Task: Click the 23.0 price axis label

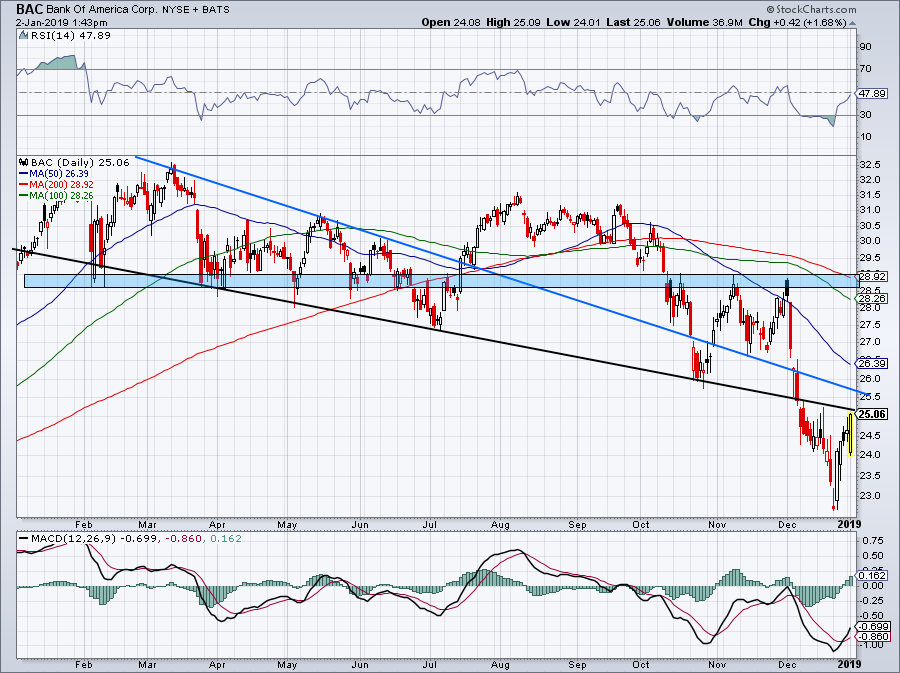Action: tap(870, 496)
